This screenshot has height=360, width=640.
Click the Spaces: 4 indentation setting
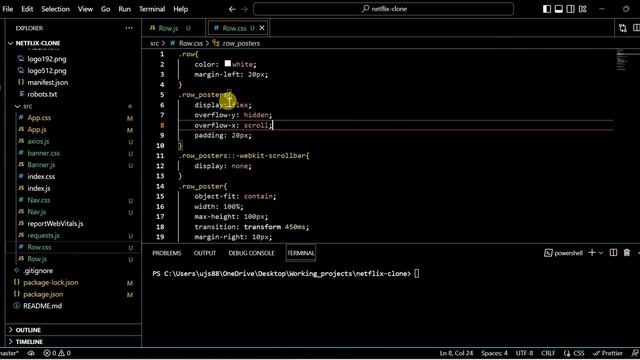[494, 353]
